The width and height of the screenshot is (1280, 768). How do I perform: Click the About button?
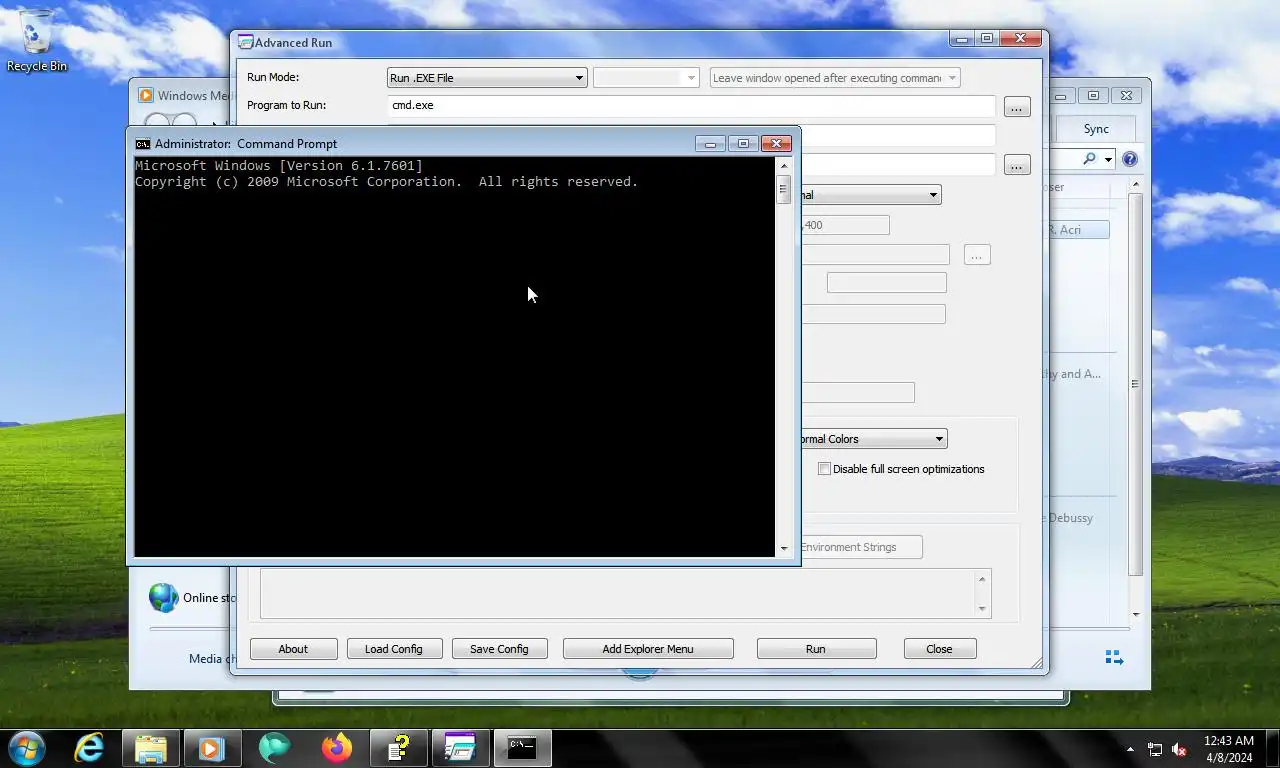click(293, 649)
